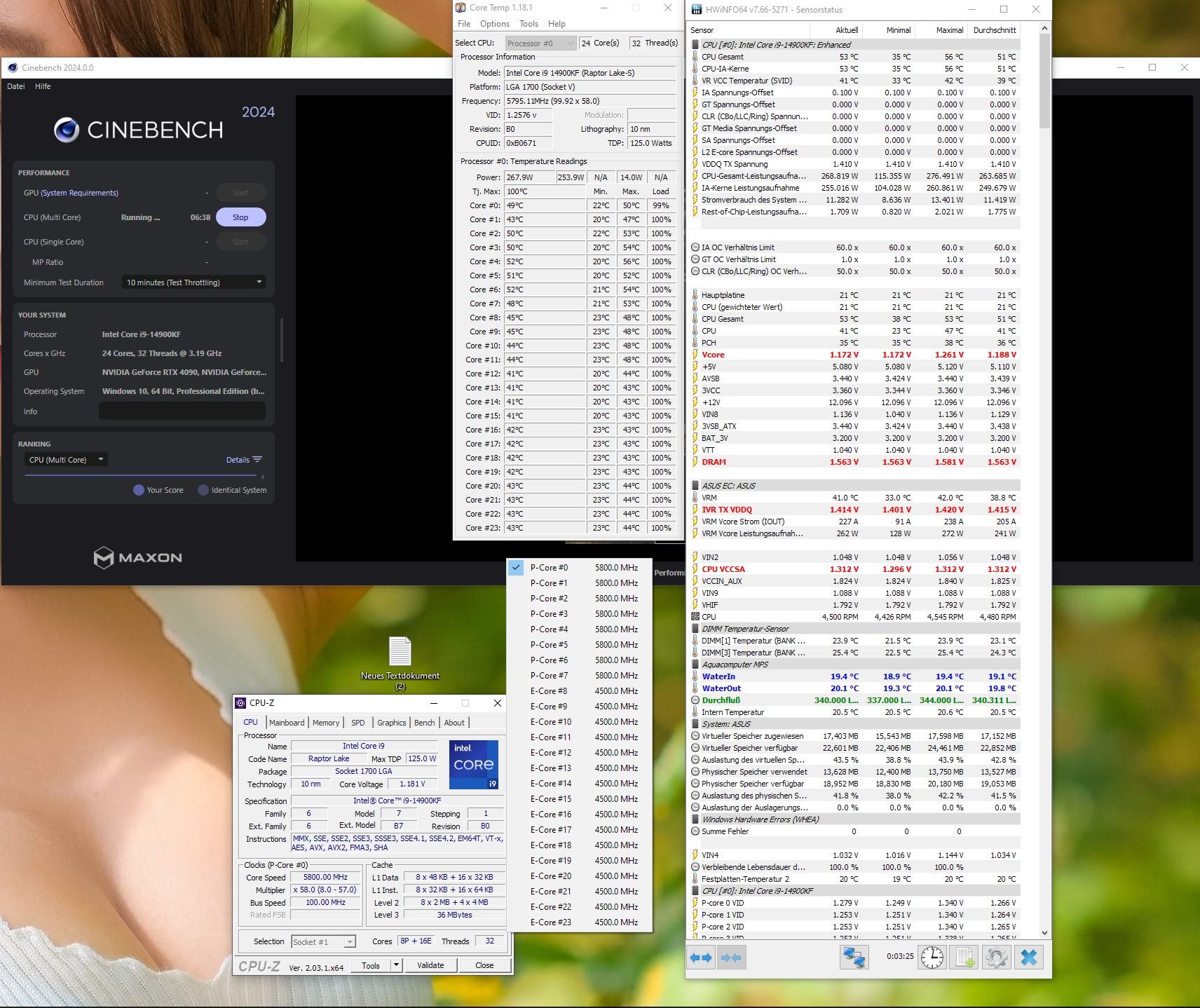Click the Cinebench Info text field
This screenshot has width=1200, height=1008.
pyautogui.click(x=182, y=411)
